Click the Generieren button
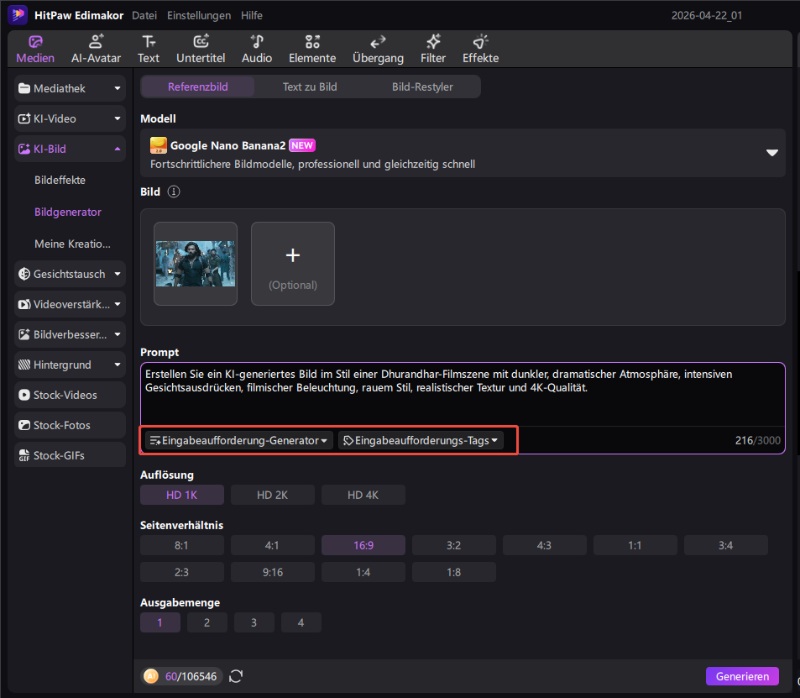The height and width of the screenshot is (698, 800). click(x=742, y=676)
